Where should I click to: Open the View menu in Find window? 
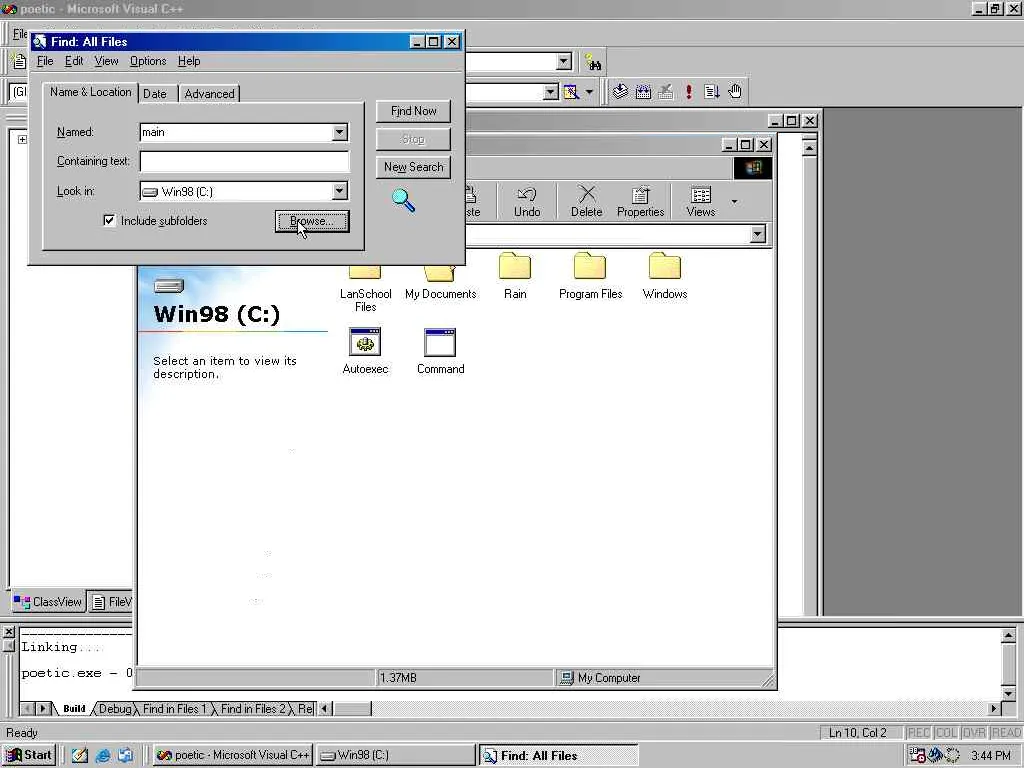pyautogui.click(x=106, y=61)
